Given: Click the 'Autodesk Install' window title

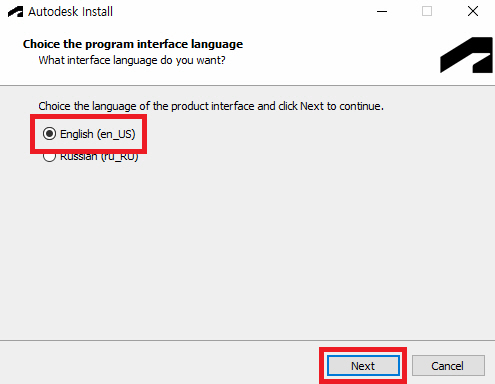Looking at the screenshot, I should [70, 12].
